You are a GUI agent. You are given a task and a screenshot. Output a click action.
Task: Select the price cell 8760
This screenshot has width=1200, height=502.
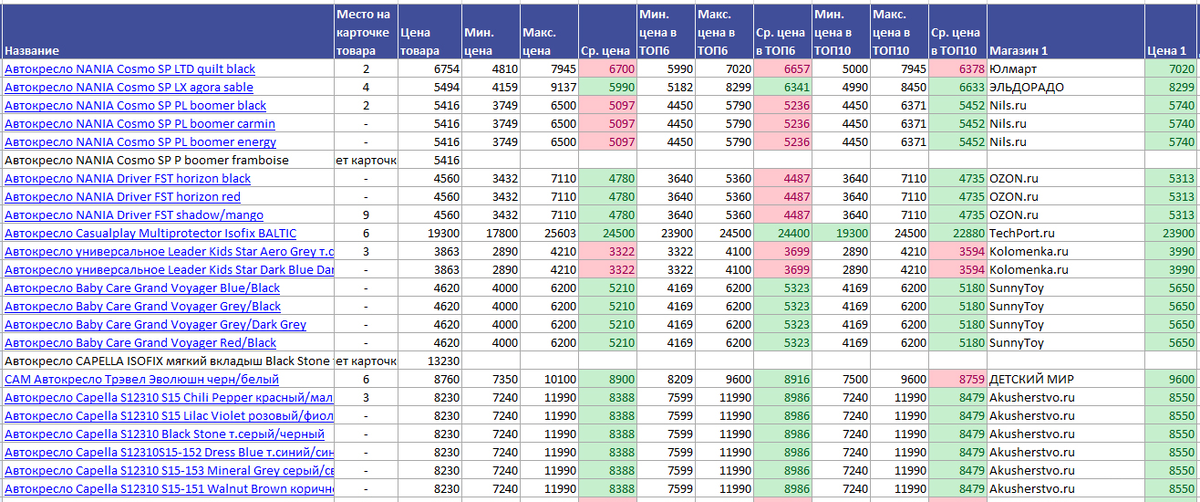[x=430, y=379]
